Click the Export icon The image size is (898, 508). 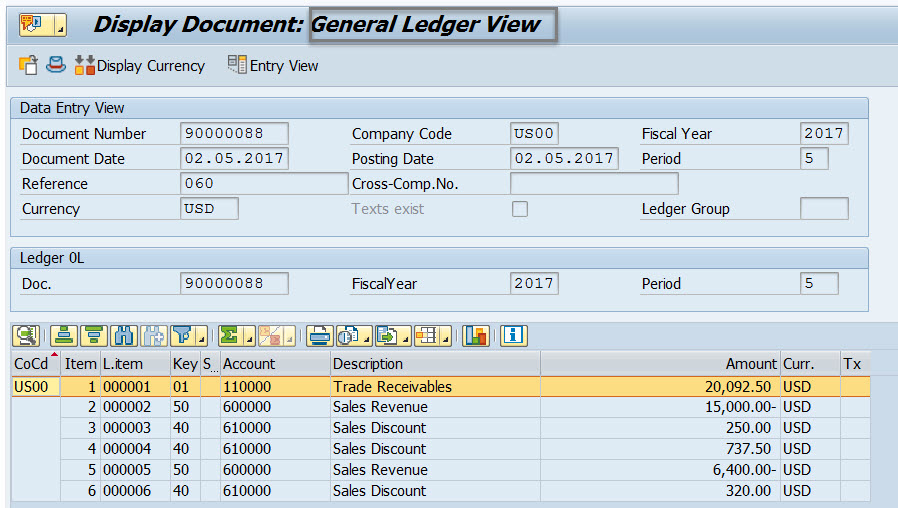pyautogui.click(x=387, y=336)
